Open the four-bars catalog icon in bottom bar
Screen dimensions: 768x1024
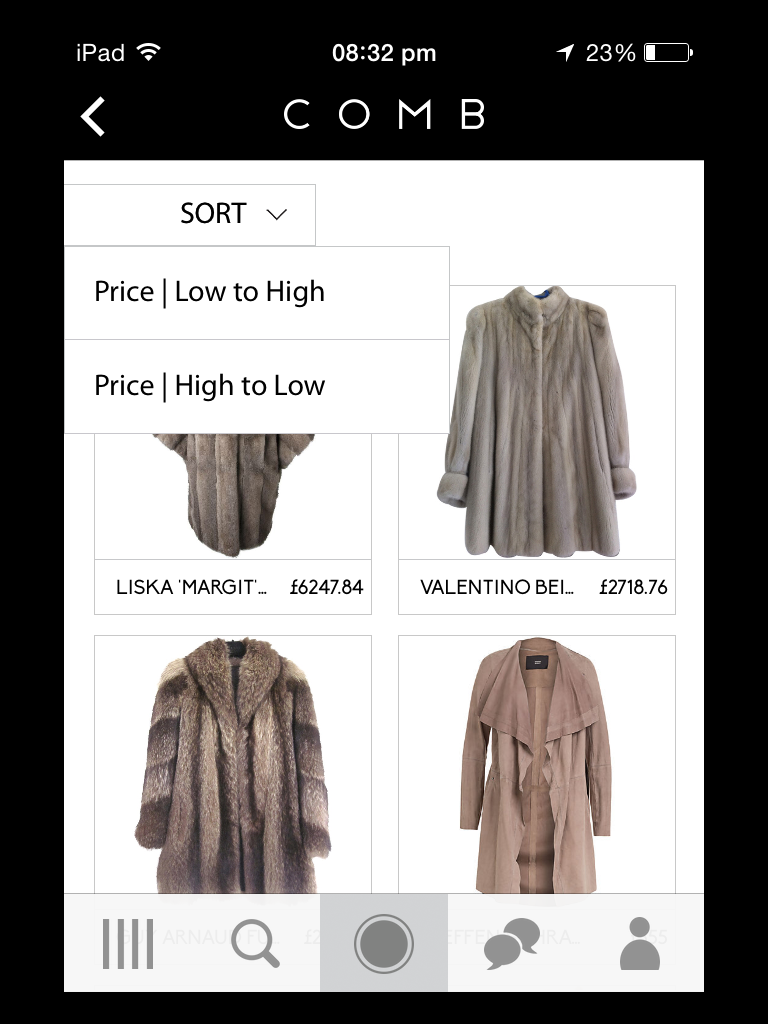pos(128,944)
